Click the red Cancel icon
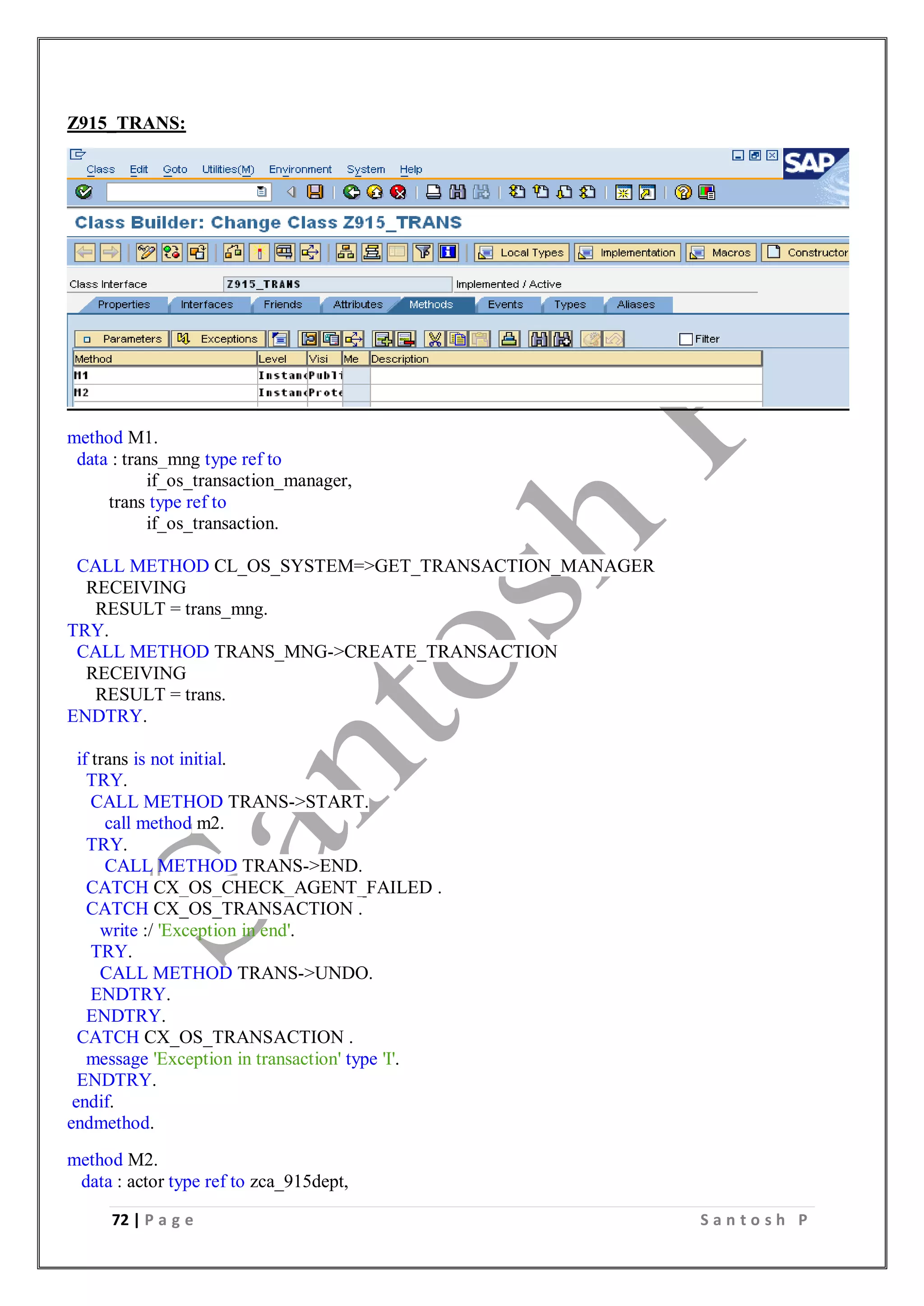The width and height of the screenshot is (924, 1306). click(x=398, y=192)
